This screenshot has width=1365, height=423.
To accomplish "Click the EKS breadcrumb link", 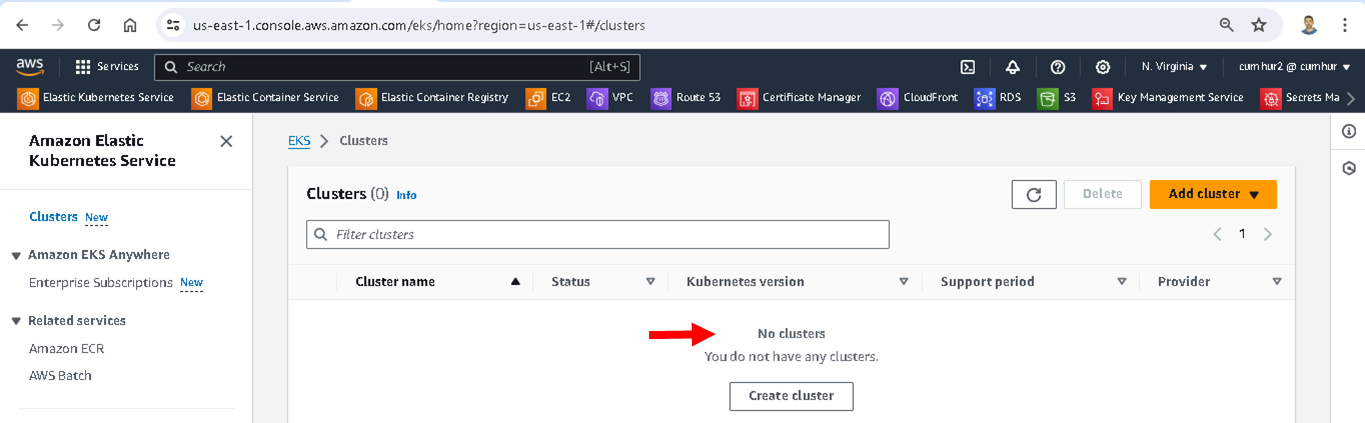I will [299, 141].
